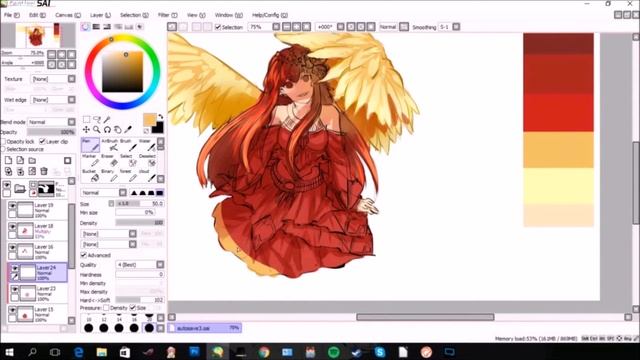Pick the eyedropper color picker tool
This screenshot has height=360, width=640.
coord(128,130)
